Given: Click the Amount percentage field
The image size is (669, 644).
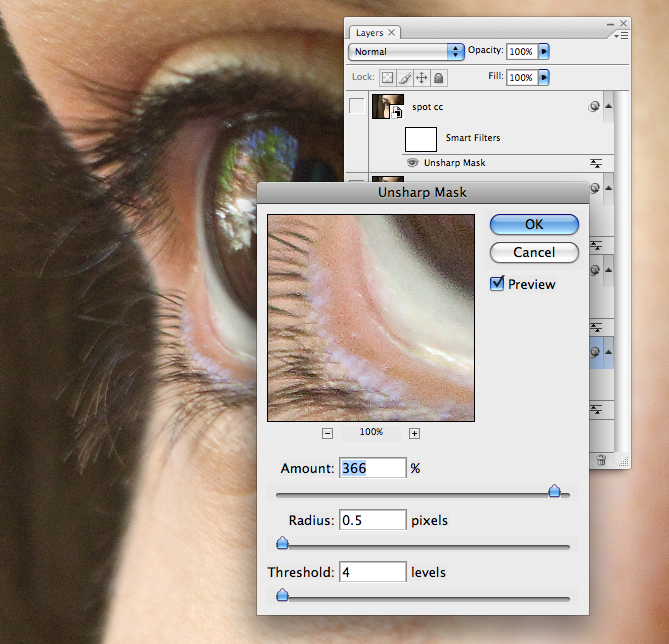Looking at the screenshot, I should coord(372,468).
